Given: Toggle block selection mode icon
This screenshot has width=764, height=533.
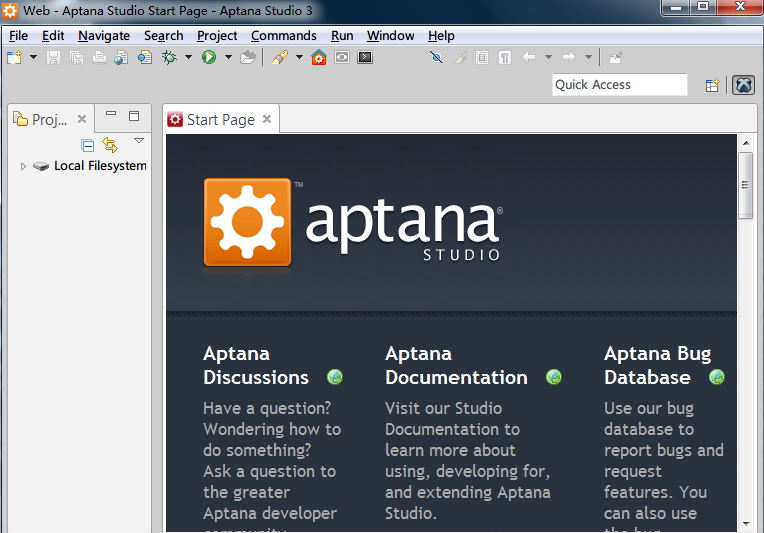Looking at the screenshot, I should pos(482,58).
